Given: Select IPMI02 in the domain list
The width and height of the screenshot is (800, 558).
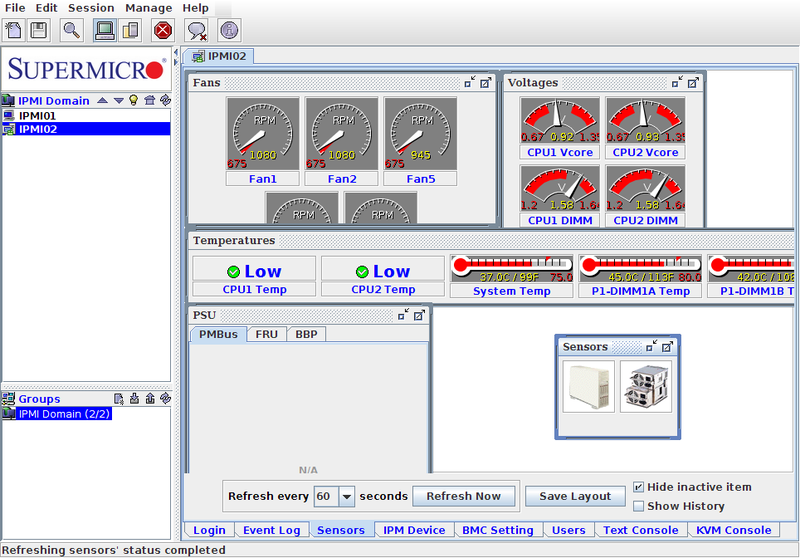Looking at the screenshot, I should coord(86,129).
